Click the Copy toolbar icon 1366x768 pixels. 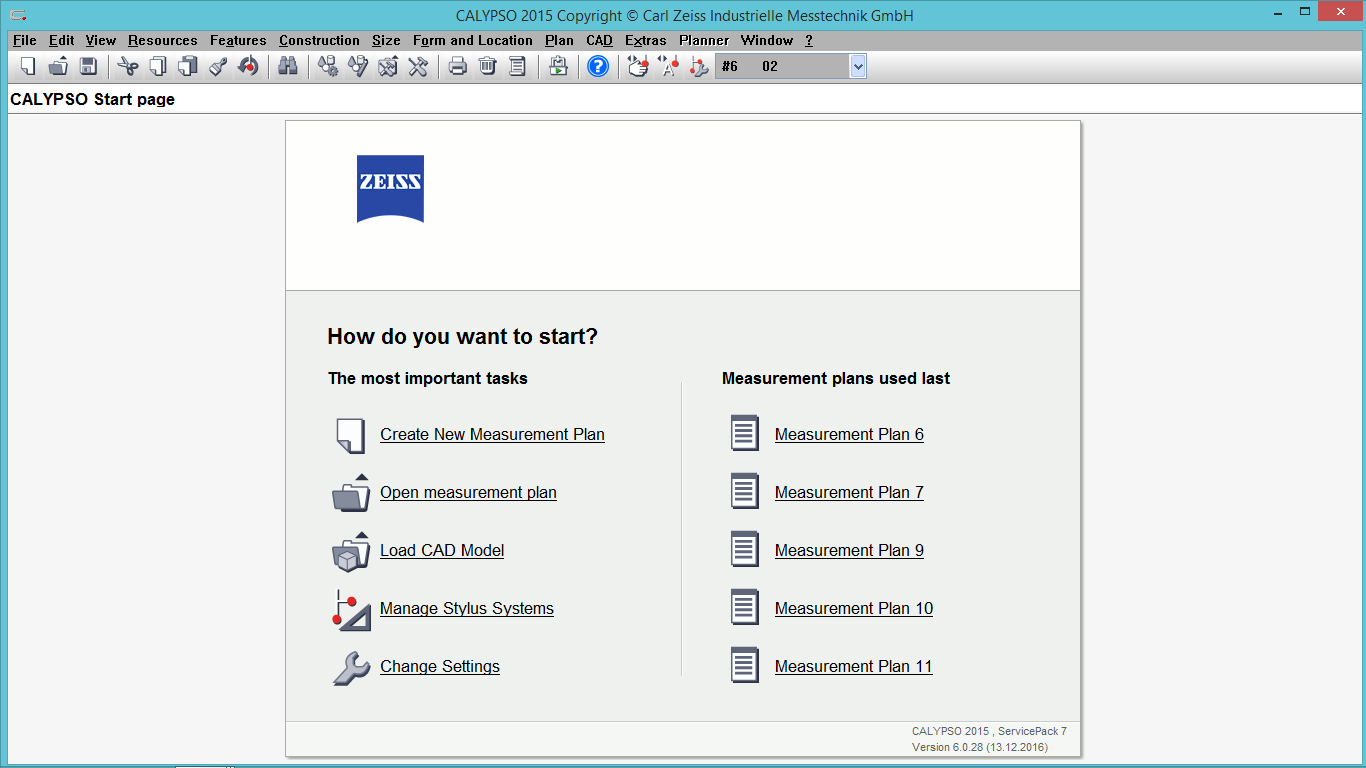tap(158, 66)
